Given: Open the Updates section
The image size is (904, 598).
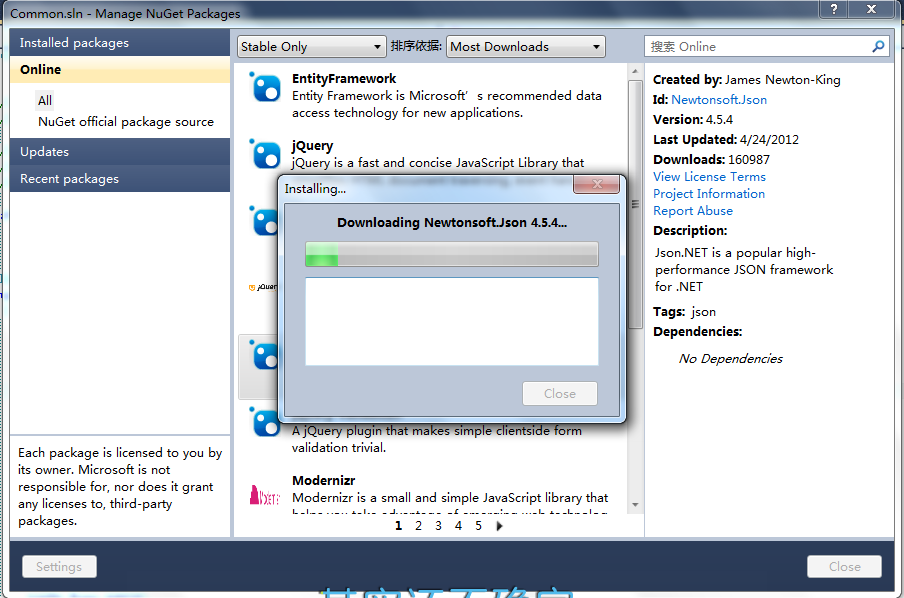Looking at the screenshot, I should tap(120, 152).
